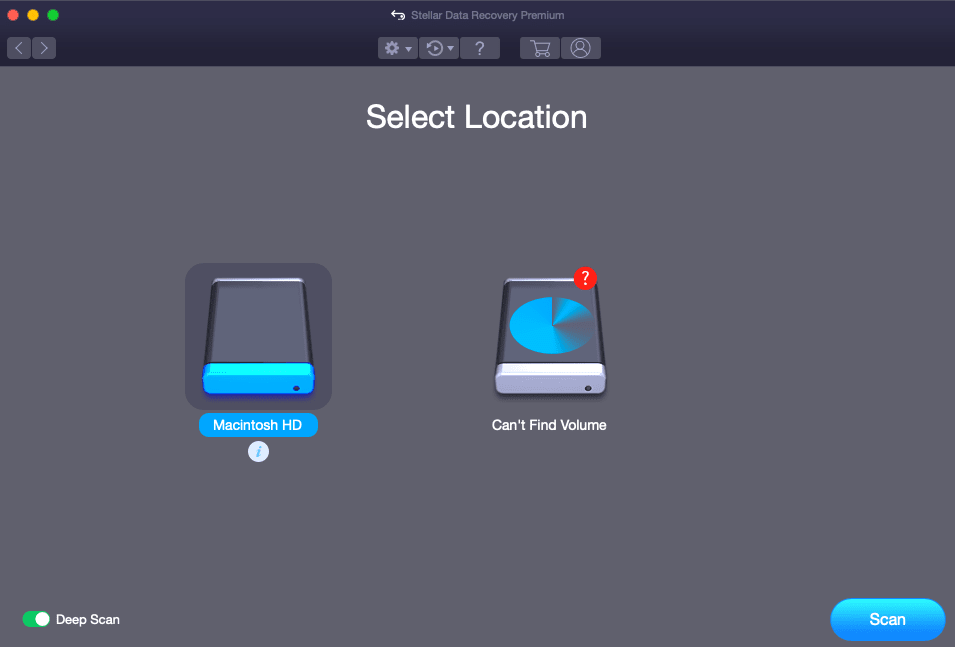Click the back navigation chevron

pyautogui.click(x=18, y=47)
